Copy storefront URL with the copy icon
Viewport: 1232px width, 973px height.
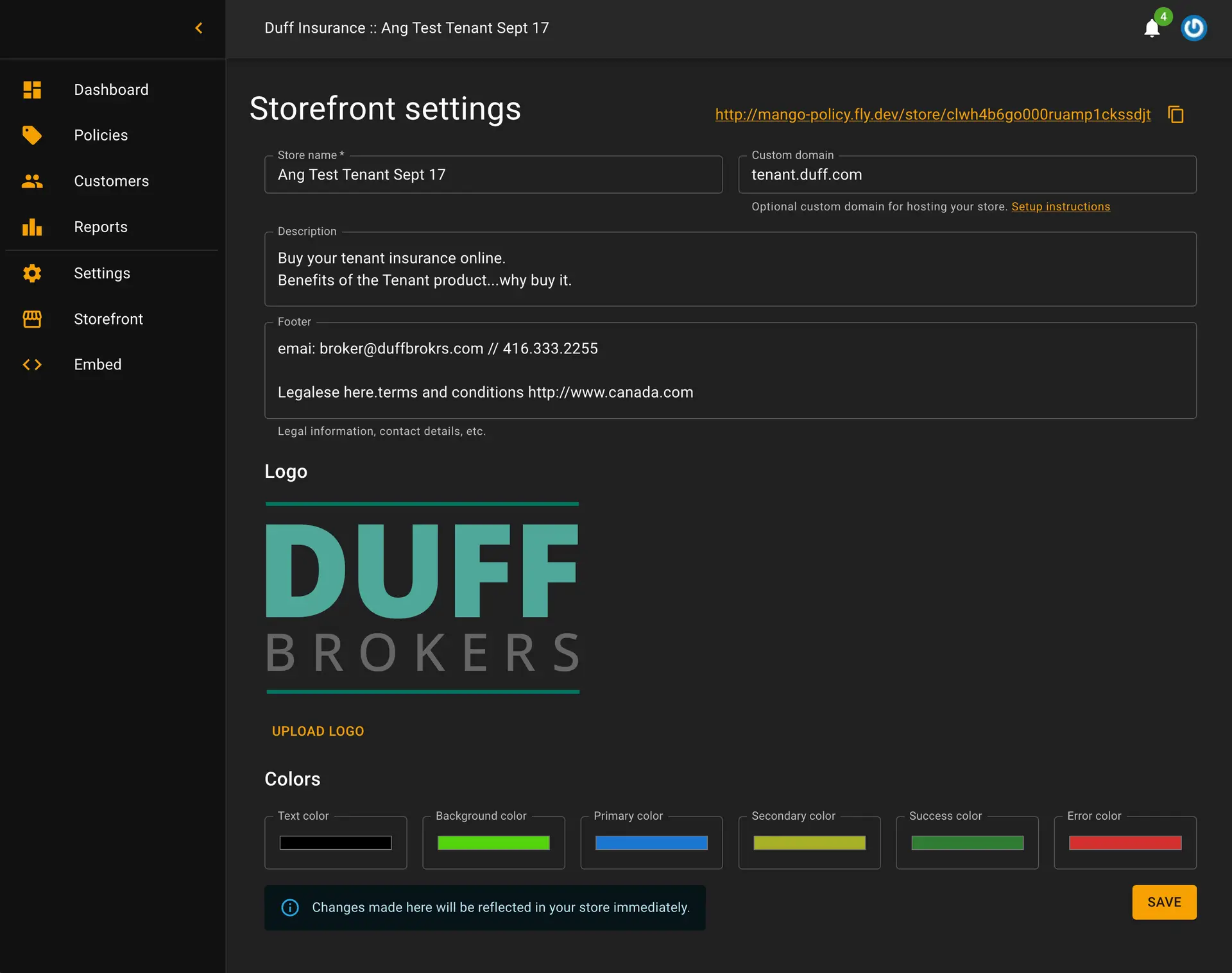(1176, 115)
